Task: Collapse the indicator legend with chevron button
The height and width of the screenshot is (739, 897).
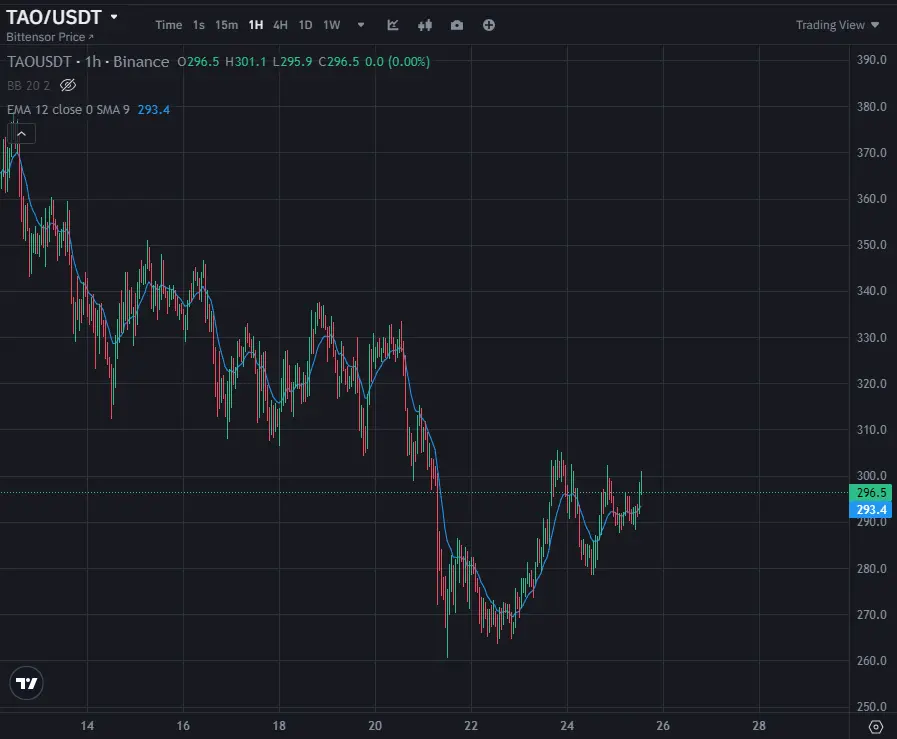Action: (22, 132)
